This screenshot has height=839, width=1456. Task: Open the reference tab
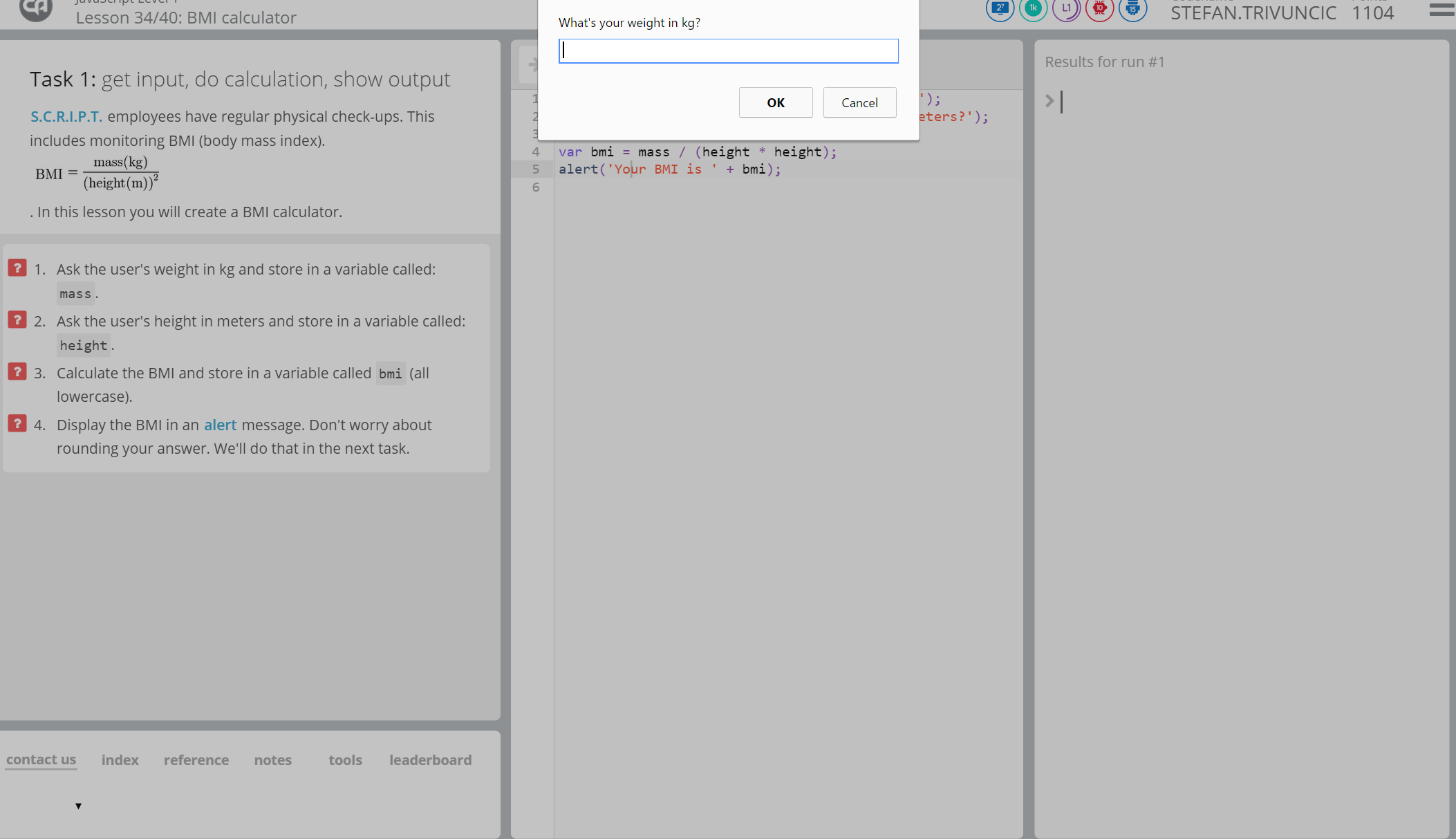point(196,759)
